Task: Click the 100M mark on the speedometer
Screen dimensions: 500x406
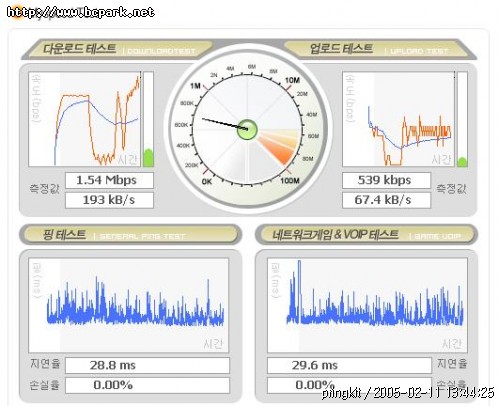Action: pos(290,181)
